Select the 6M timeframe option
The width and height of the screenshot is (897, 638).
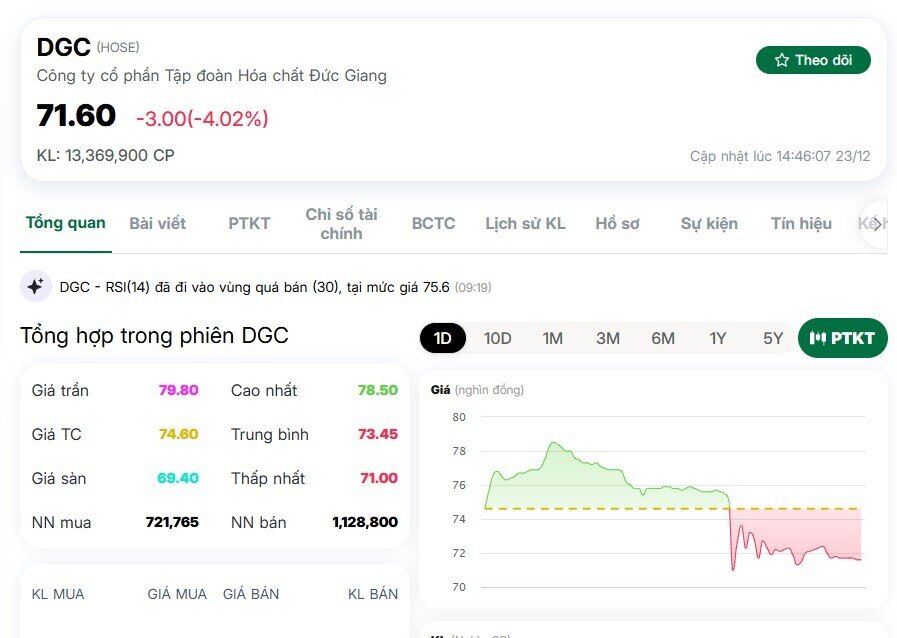click(663, 338)
